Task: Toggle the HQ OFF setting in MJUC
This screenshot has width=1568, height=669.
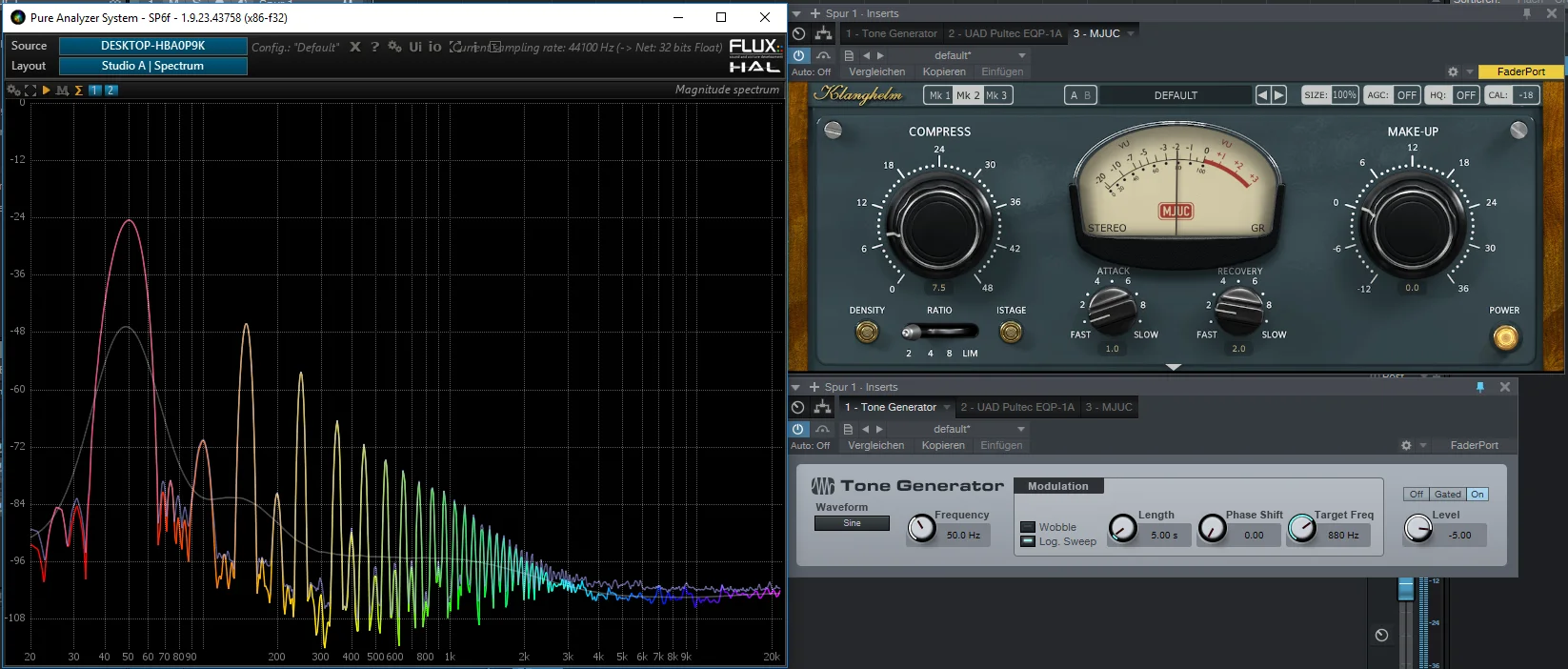Action: [x=1452, y=95]
